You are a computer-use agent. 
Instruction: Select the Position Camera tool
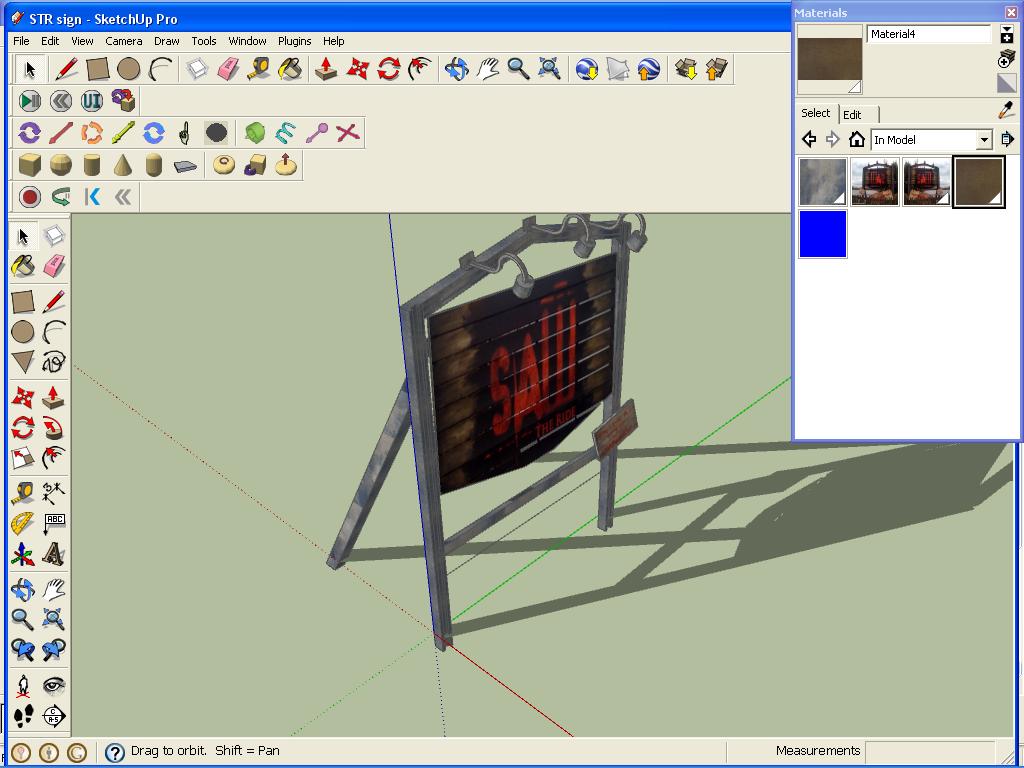point(23,686)
